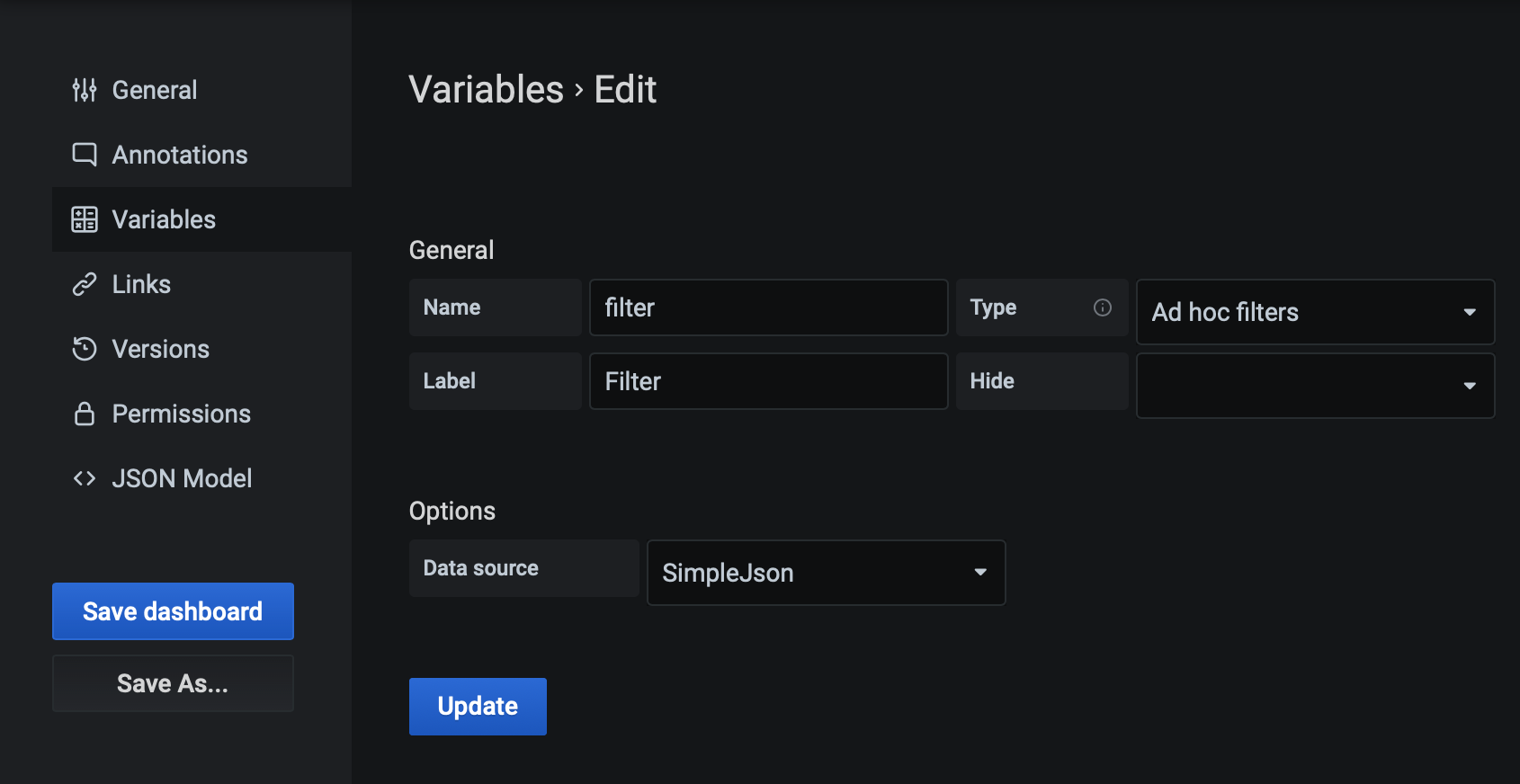
Task: Click the Versions history icon
Action: [85, 349]
